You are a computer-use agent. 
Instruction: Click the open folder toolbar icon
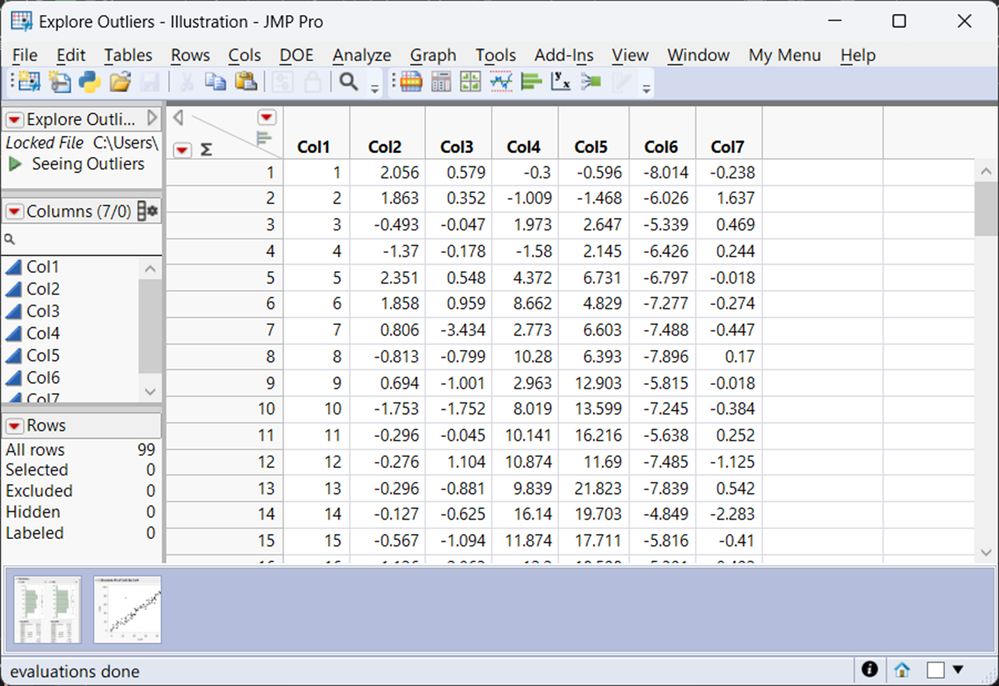click(120, 83)
